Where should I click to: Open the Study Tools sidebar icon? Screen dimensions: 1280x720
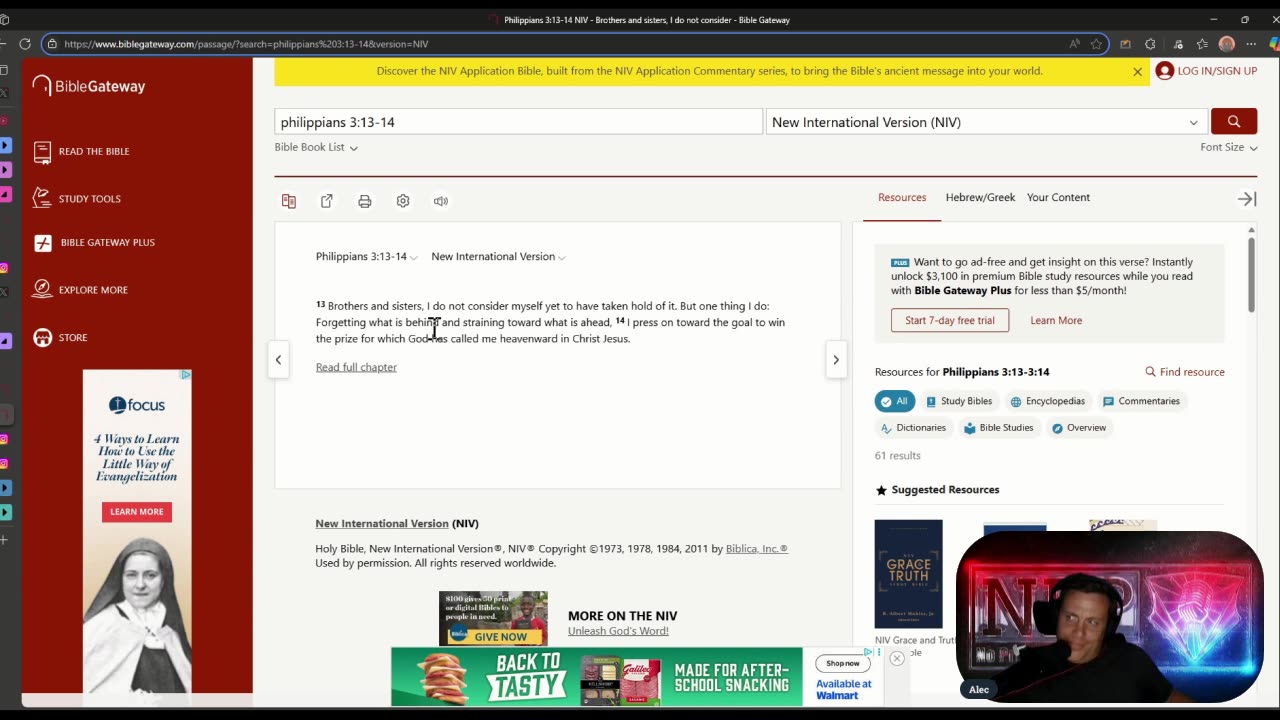(x=42, y=198)
